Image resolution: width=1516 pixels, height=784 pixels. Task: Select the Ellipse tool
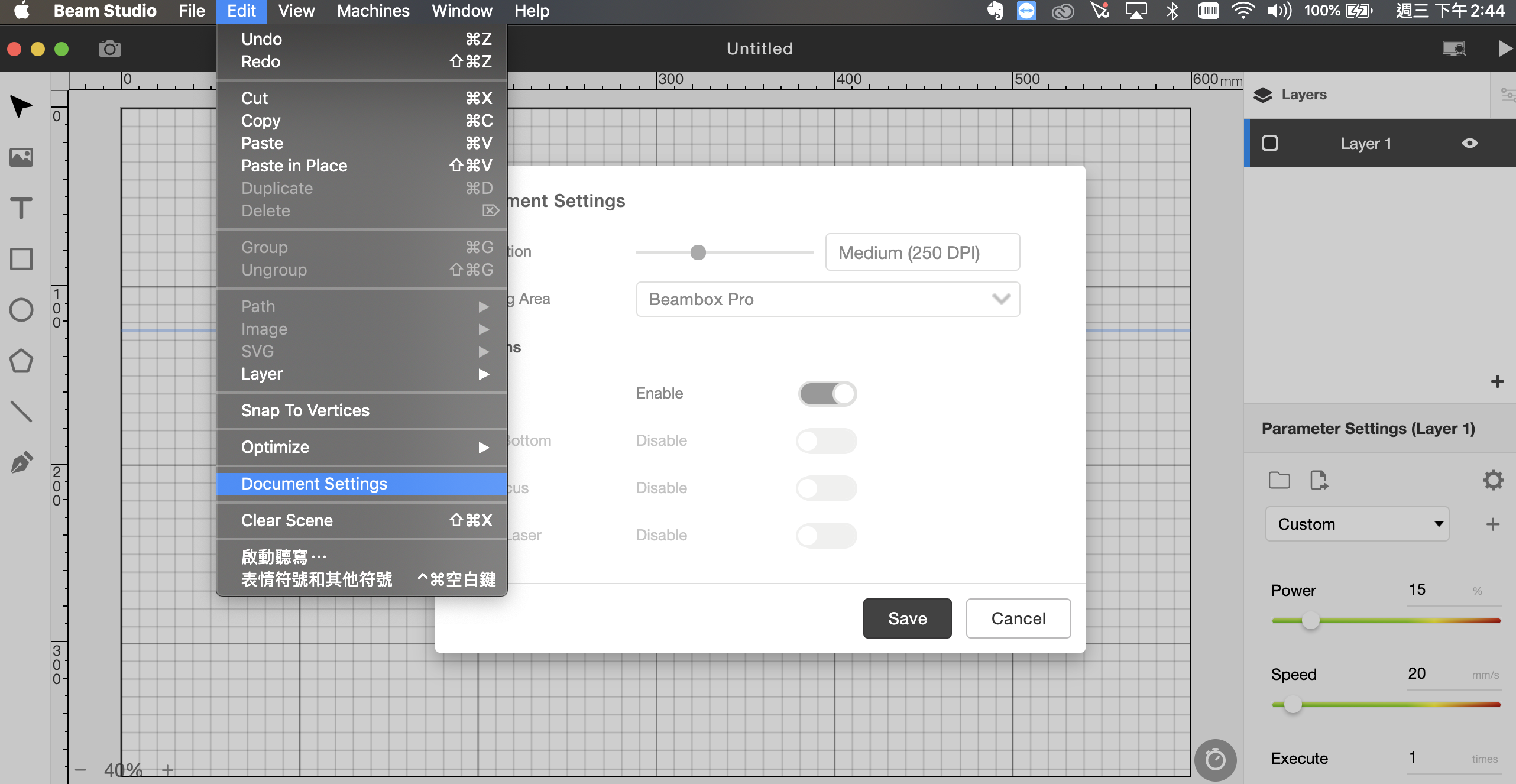click(x=21, y=310)
